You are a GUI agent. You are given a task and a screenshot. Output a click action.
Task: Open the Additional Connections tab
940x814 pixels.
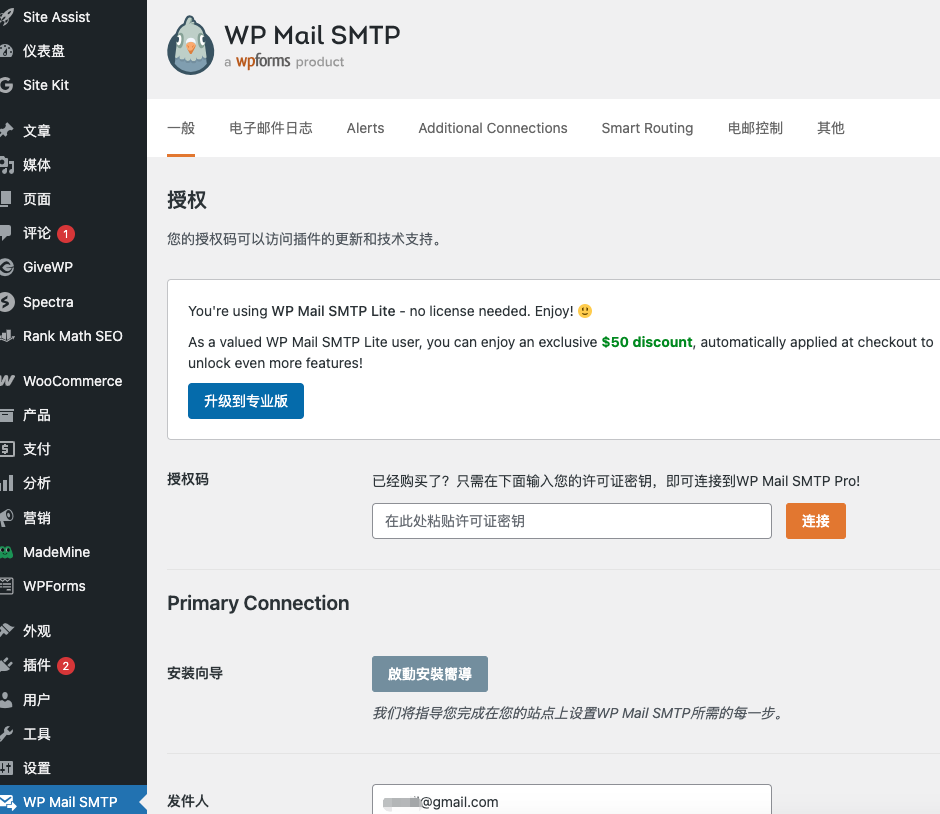tap(492, 128)
